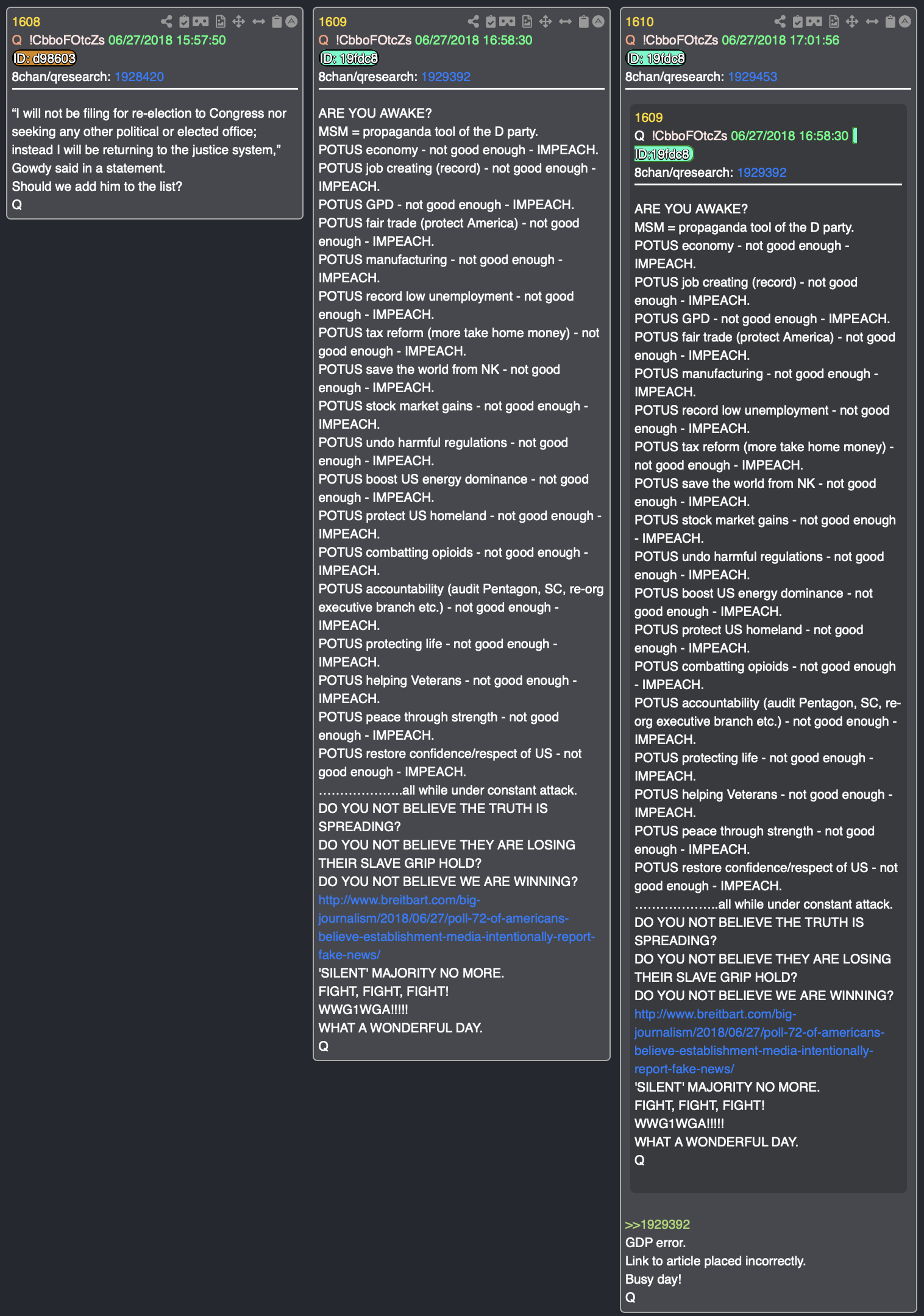Click the orange ID d98603 badge
This screenshot has width=924, height=1316.
[x=44, y=59]
